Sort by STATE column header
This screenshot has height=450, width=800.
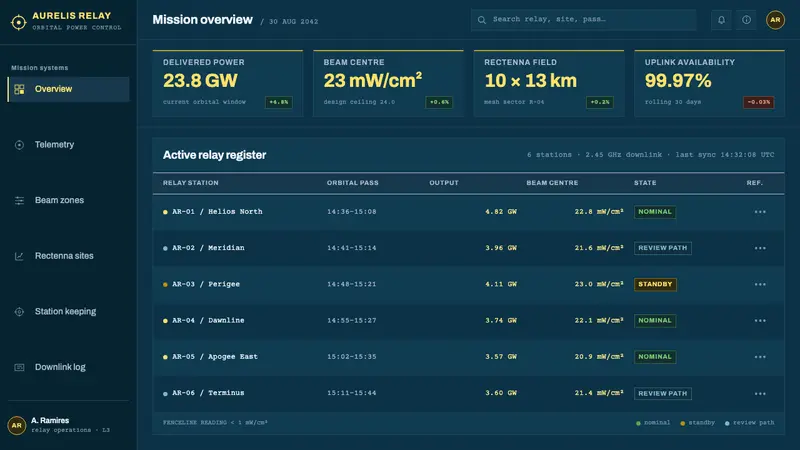645,183
